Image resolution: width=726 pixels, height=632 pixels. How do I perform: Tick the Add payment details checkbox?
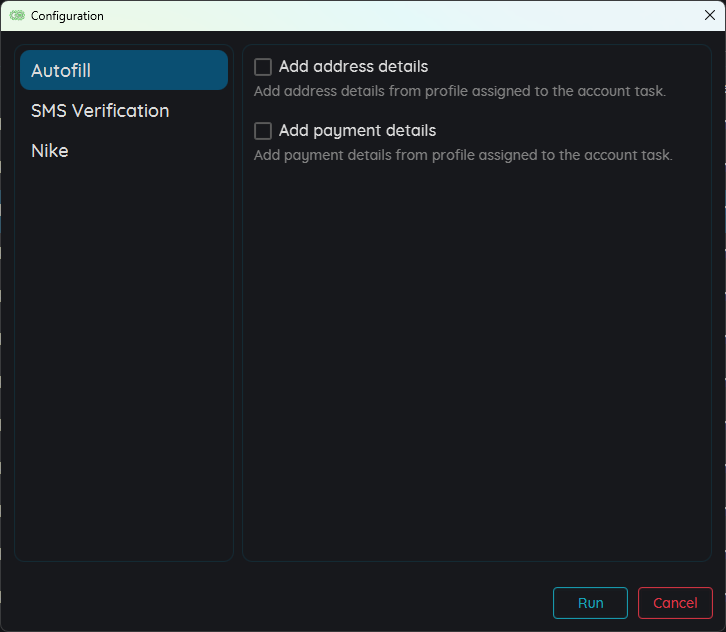(x=263, y=131)
